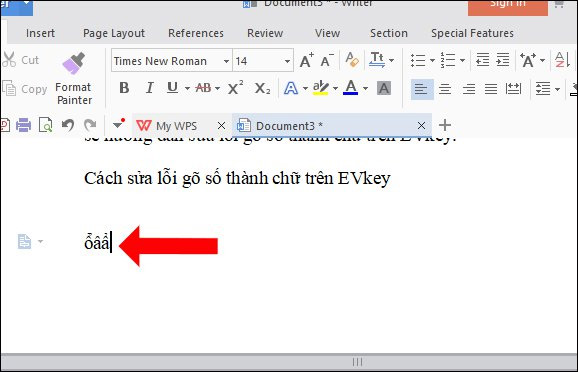Set Align Left paragraph alignment
The height and width of the screenshot is (372, 578).
(x=421, y=89)
